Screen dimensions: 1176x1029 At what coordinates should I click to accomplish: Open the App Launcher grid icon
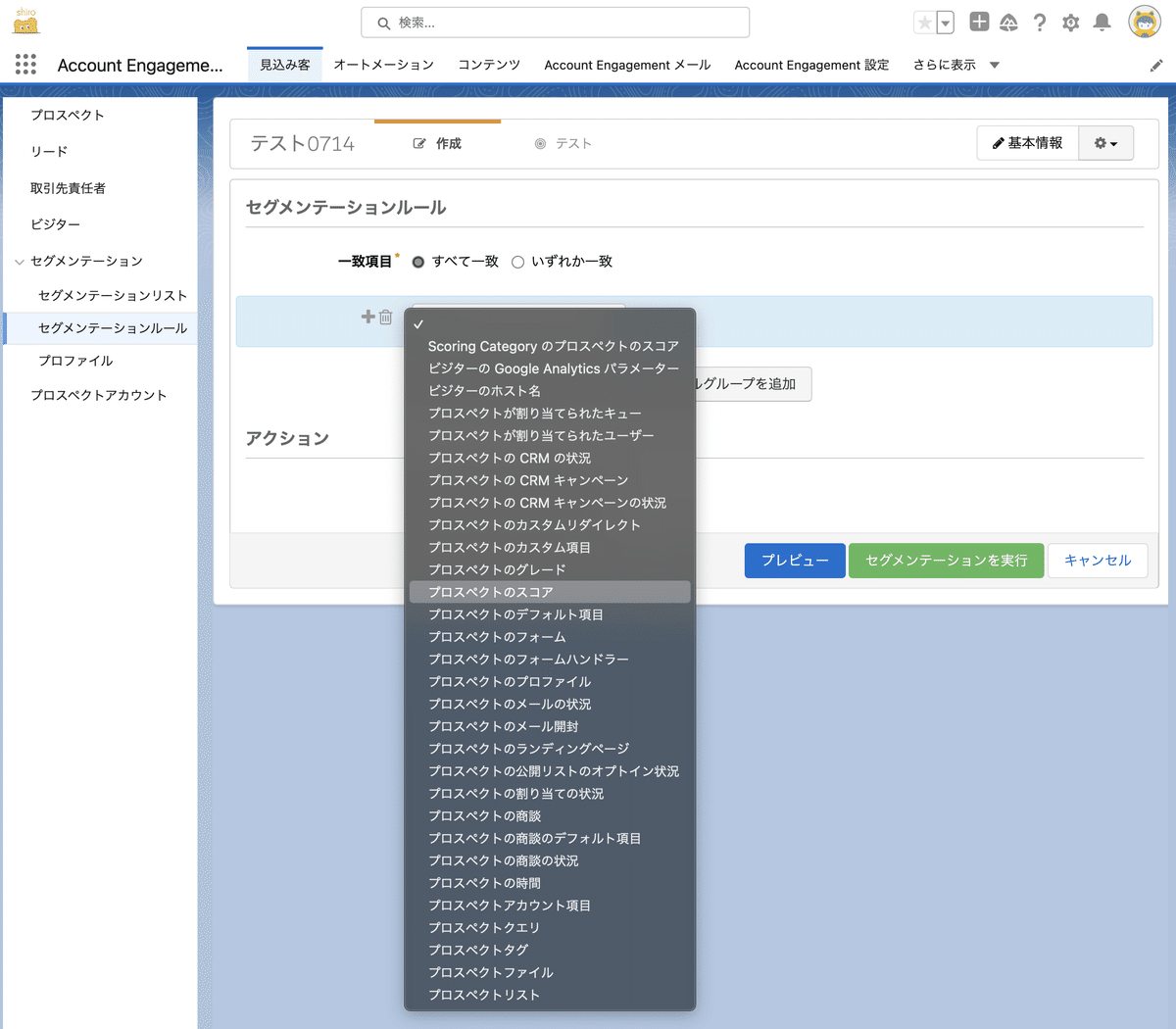pyautogui.click(x=26, y=65)
